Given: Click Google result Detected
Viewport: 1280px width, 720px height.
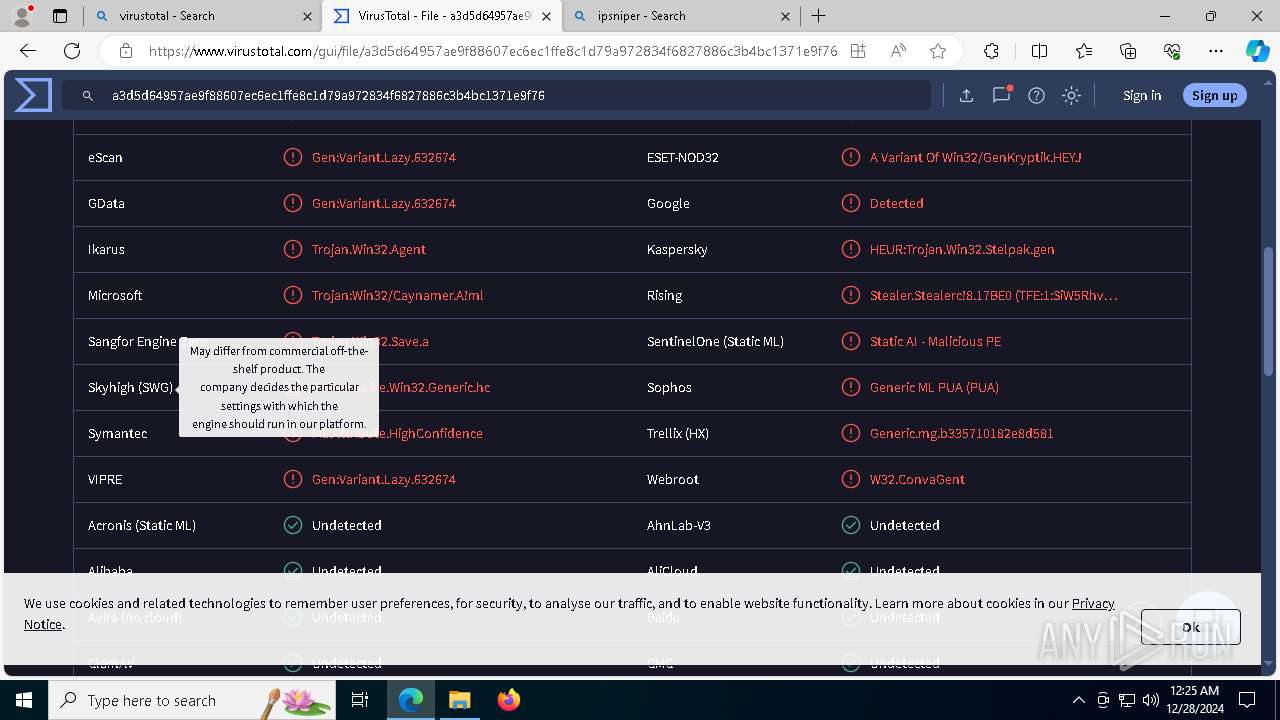Looking at the screenshot, I should (x=897, y=203).
